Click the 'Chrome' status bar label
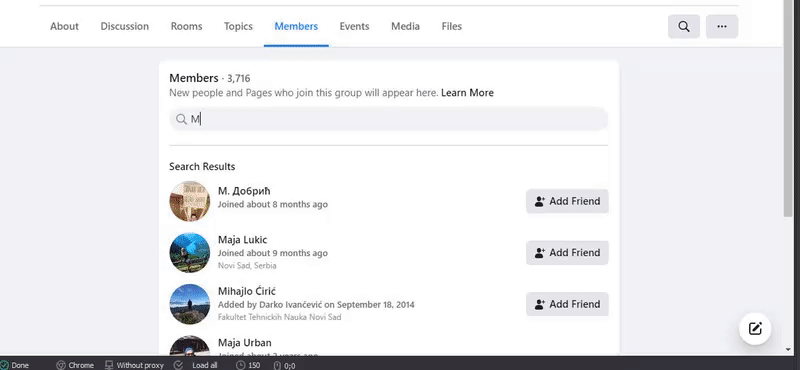 pyautogui.click(x=81, y=365)
